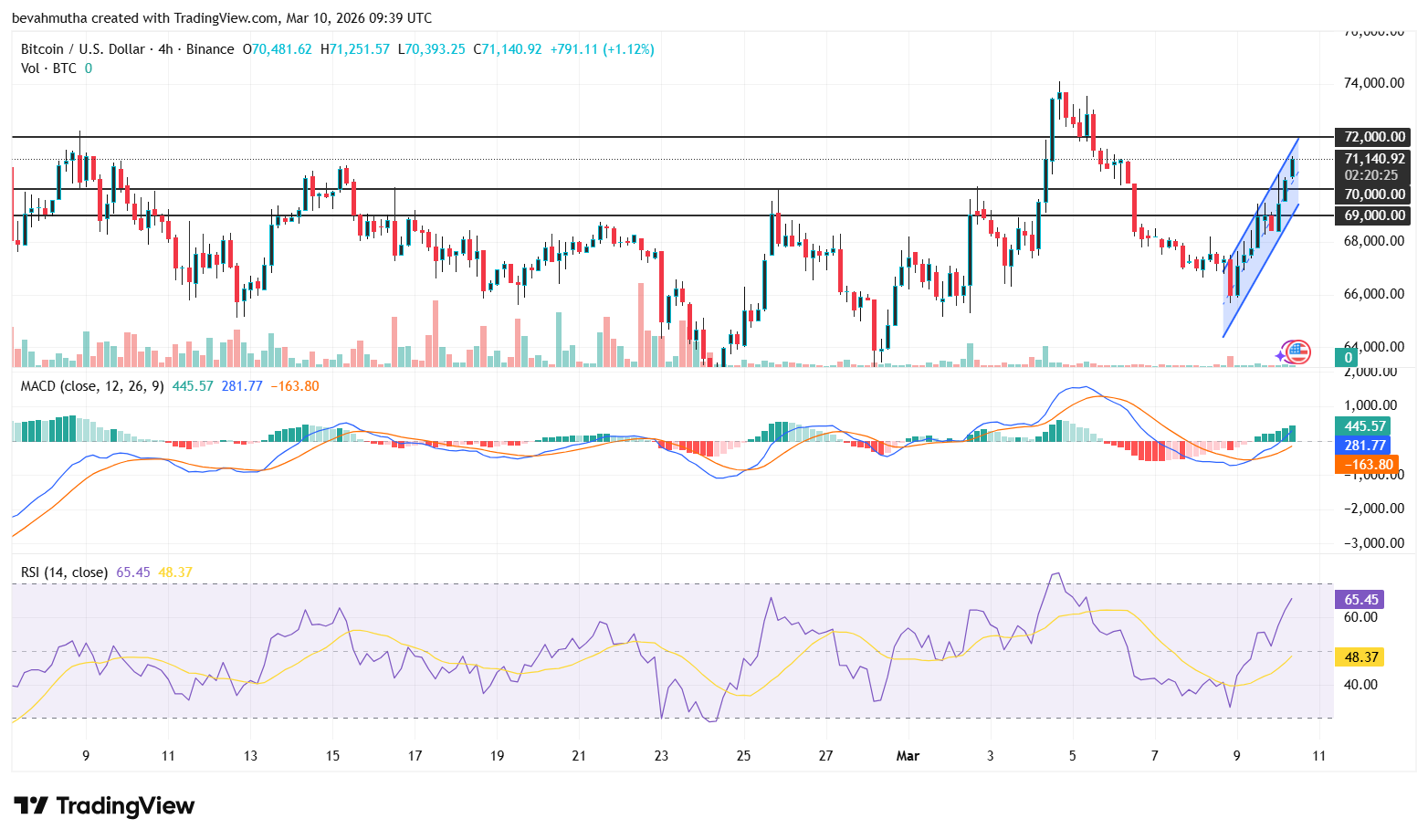Click the TradingView wordmark at the bottom

pyautogui.click(x=125, y=806)
